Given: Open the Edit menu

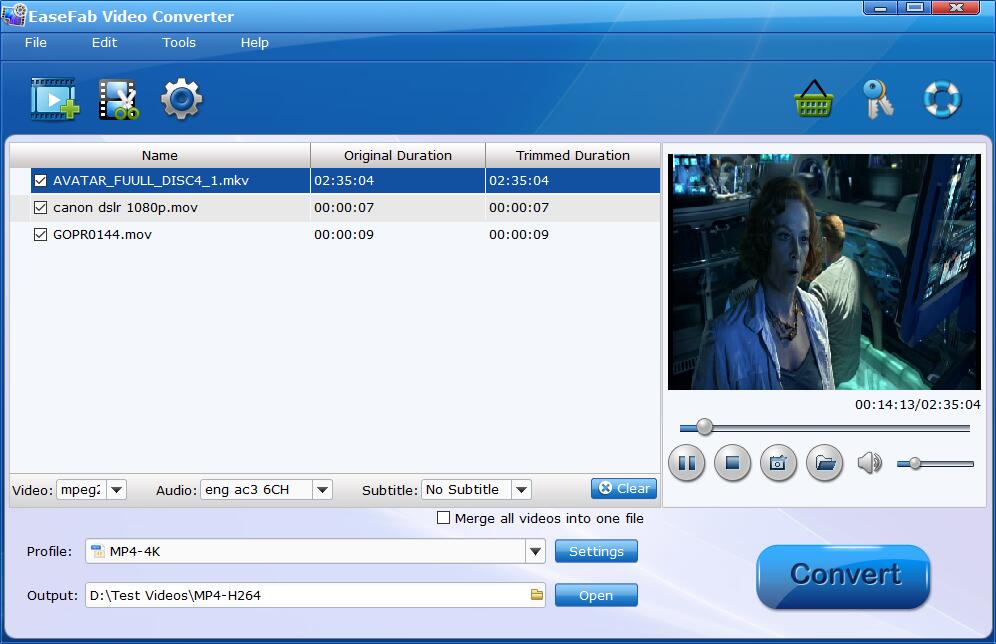Looking at the screenshot, I should [104, 43].
